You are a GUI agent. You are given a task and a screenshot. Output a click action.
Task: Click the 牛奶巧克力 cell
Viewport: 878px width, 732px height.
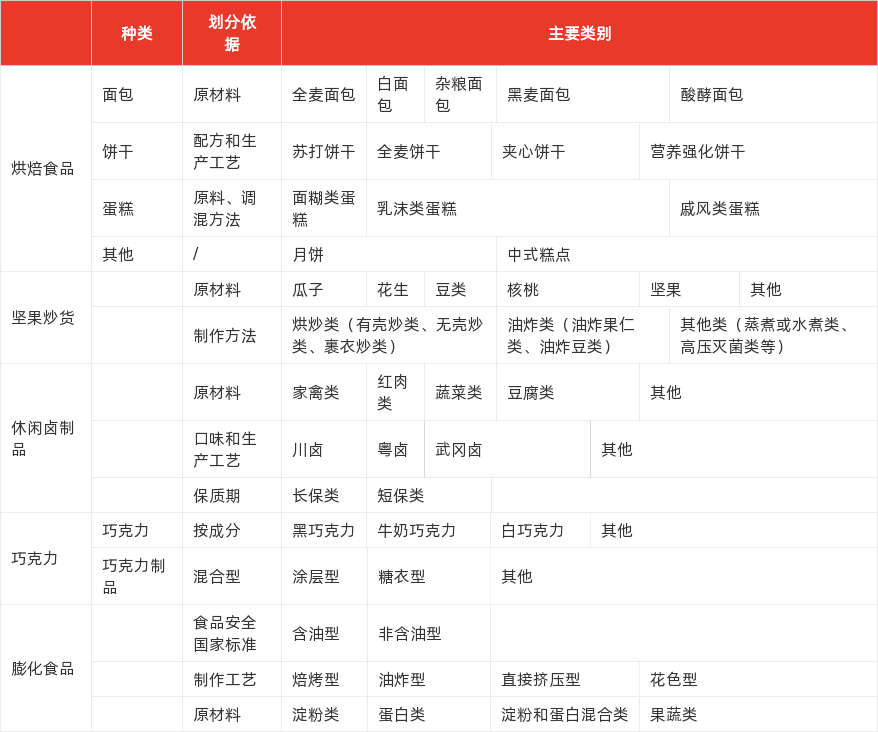pyautogui.click(x=429, y=530)
